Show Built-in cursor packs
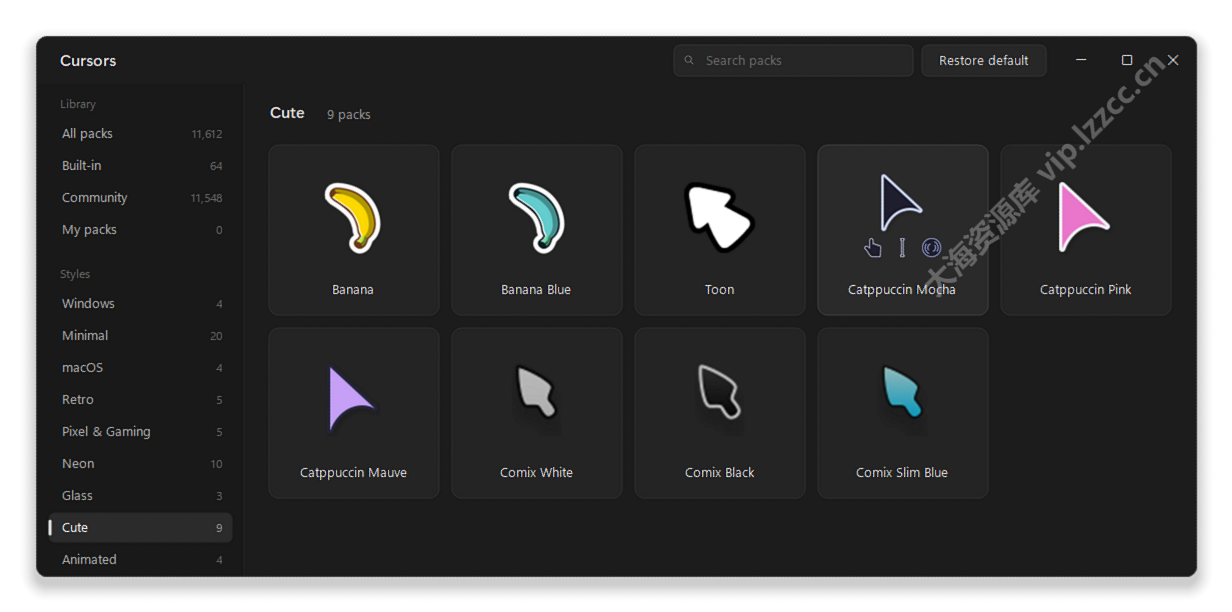Viewport: 1232px width, 612px height. click(x=140, y=166)
